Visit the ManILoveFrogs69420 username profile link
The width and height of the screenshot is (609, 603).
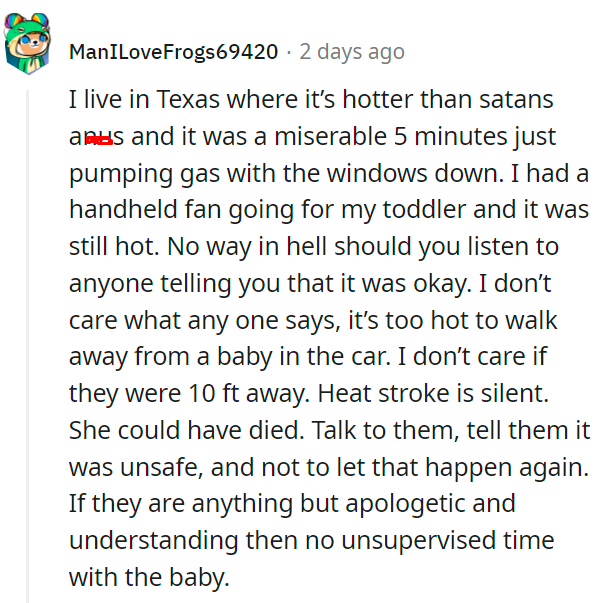pos(174,52)
